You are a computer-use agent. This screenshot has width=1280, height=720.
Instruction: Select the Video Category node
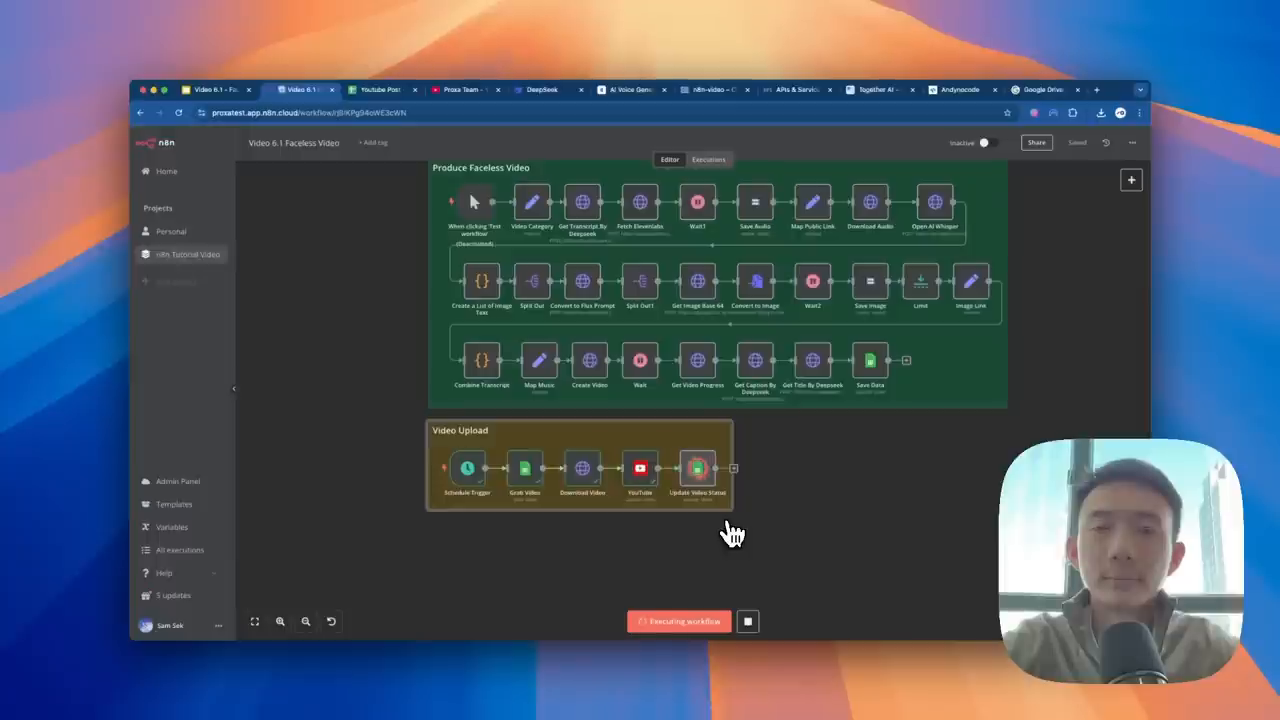[532, 202]
